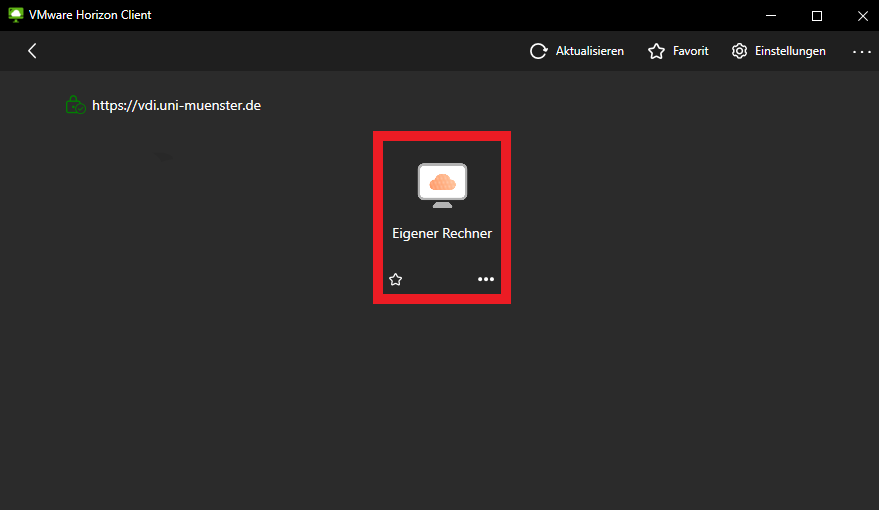The image size is (879, 510).
Task: Click the Aktualisieren refresh icon
Action: (538, 51)
